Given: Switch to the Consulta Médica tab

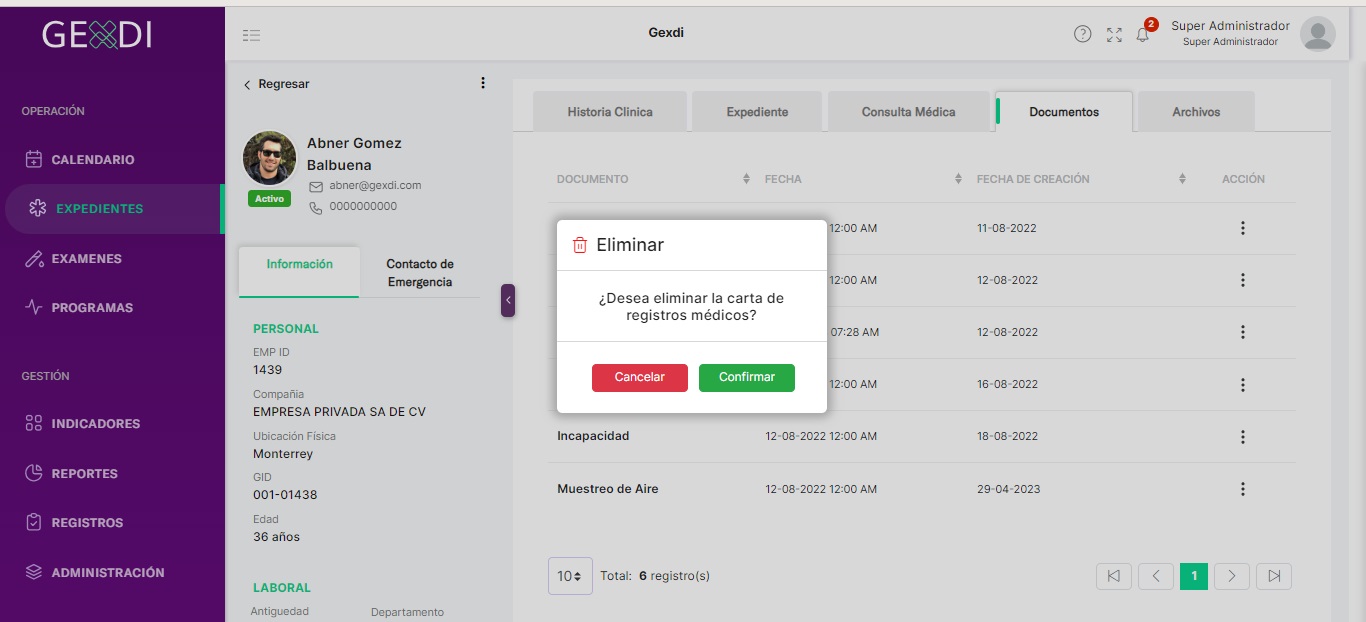Looking at the screenshot, I should tap(908, 112).
